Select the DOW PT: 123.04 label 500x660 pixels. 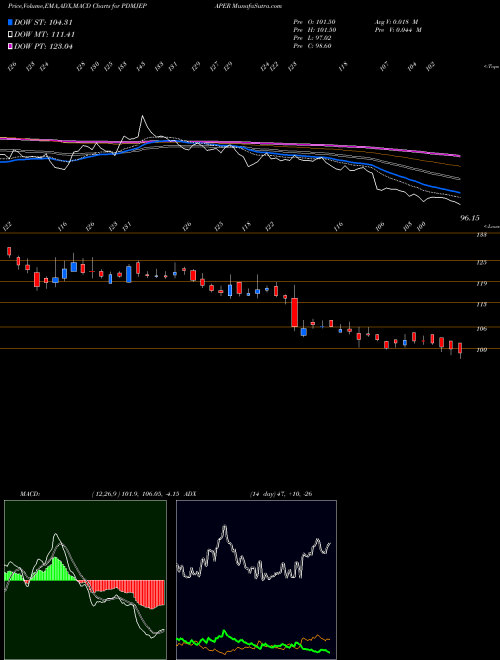pyautogui.click(x=43, y=46)
